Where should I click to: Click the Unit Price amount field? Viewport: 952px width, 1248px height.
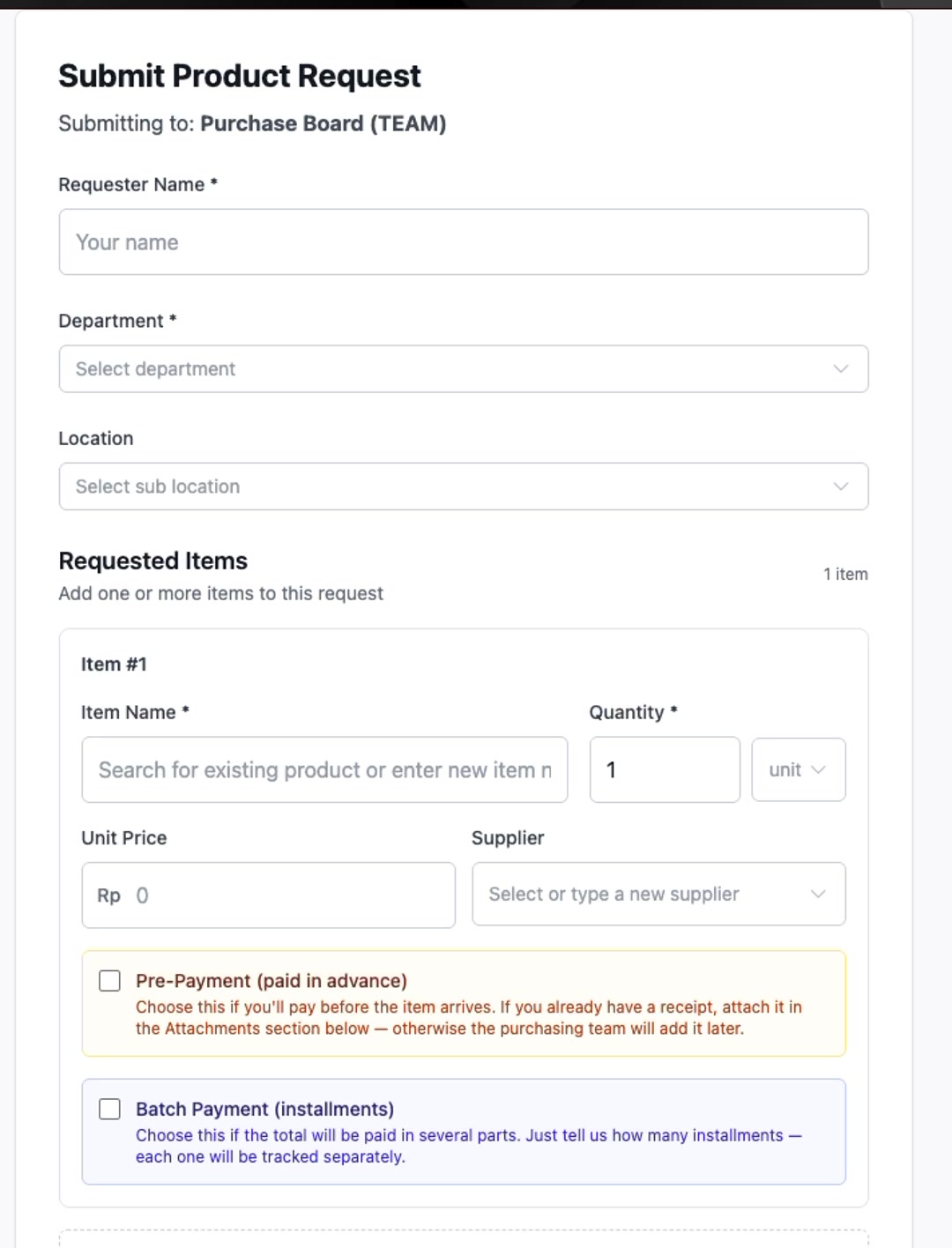click(x=268, y=895)
